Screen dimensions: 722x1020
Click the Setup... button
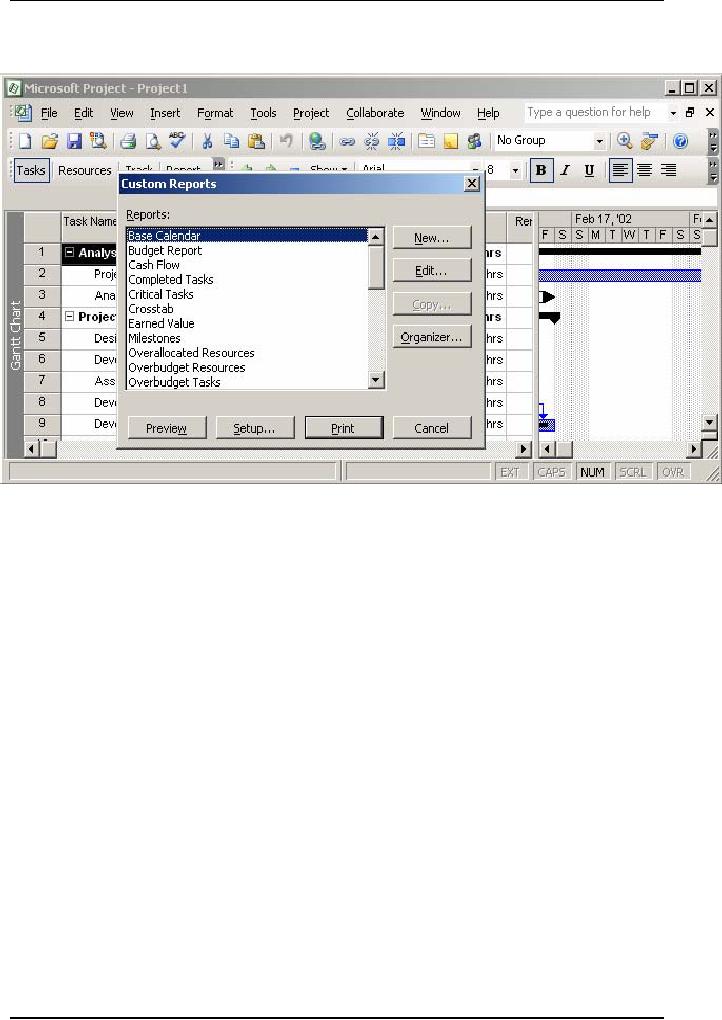point(255,428)
